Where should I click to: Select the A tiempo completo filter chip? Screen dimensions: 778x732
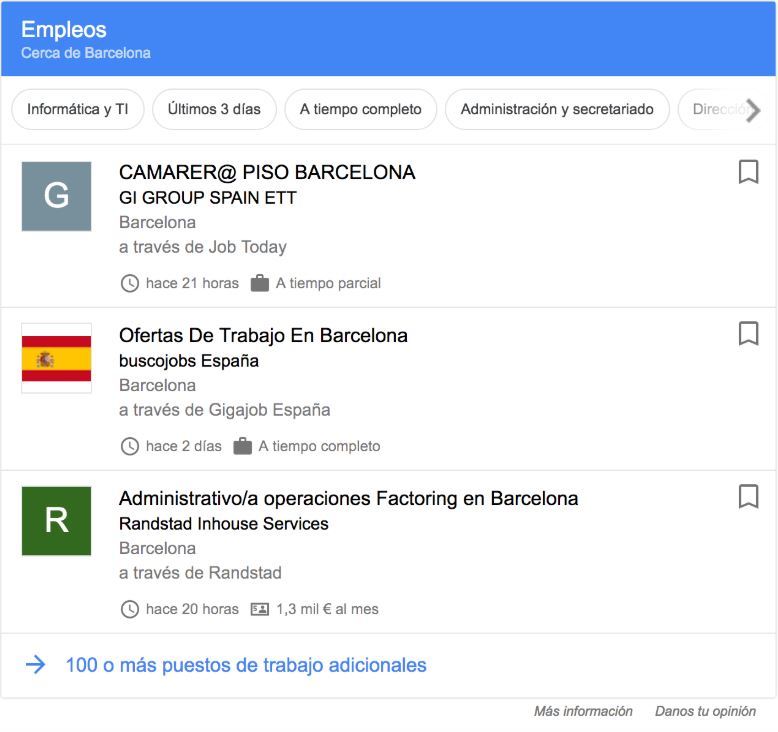pos(361,109)
